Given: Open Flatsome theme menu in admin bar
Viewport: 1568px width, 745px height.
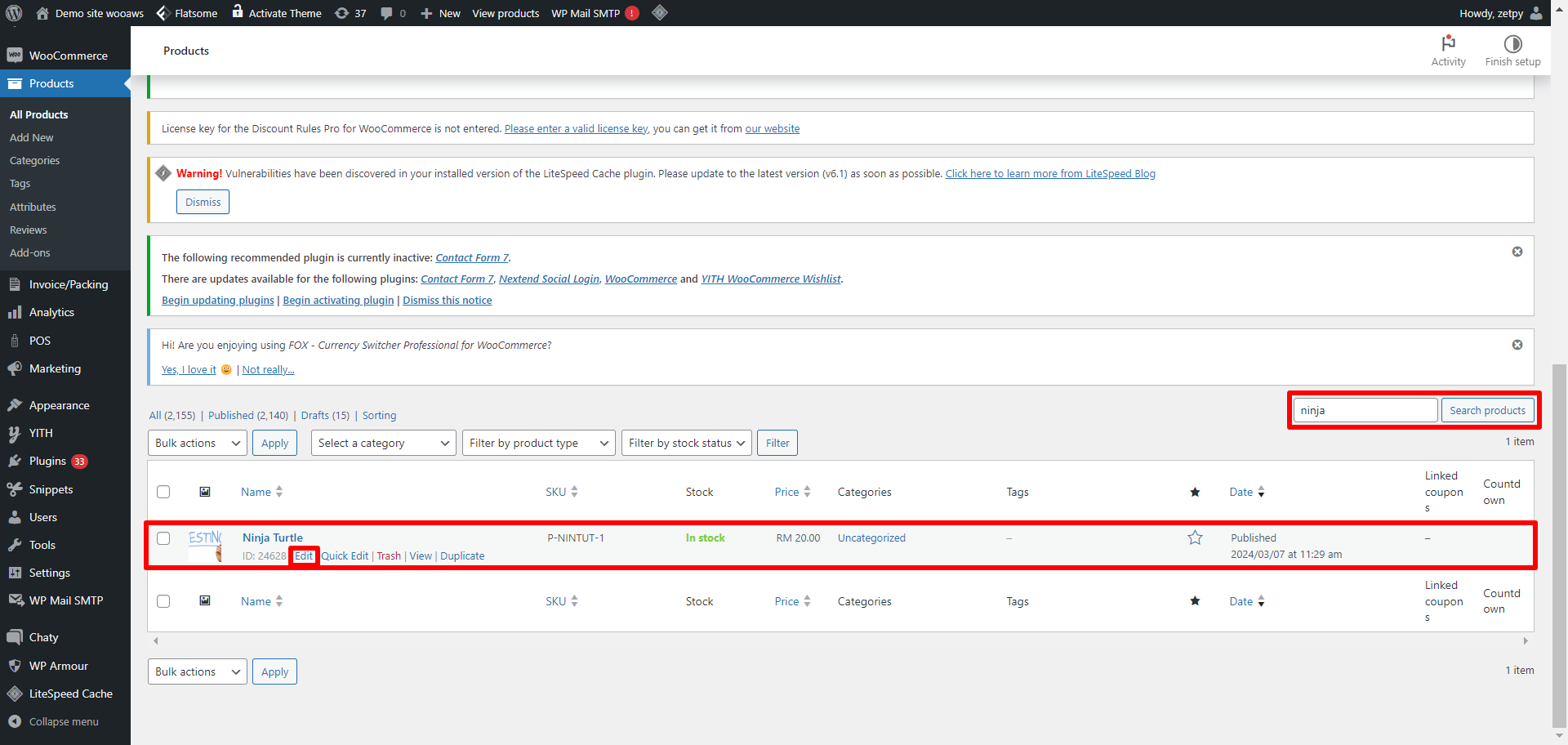Looking at the screenshot, I should coord(187,13).
